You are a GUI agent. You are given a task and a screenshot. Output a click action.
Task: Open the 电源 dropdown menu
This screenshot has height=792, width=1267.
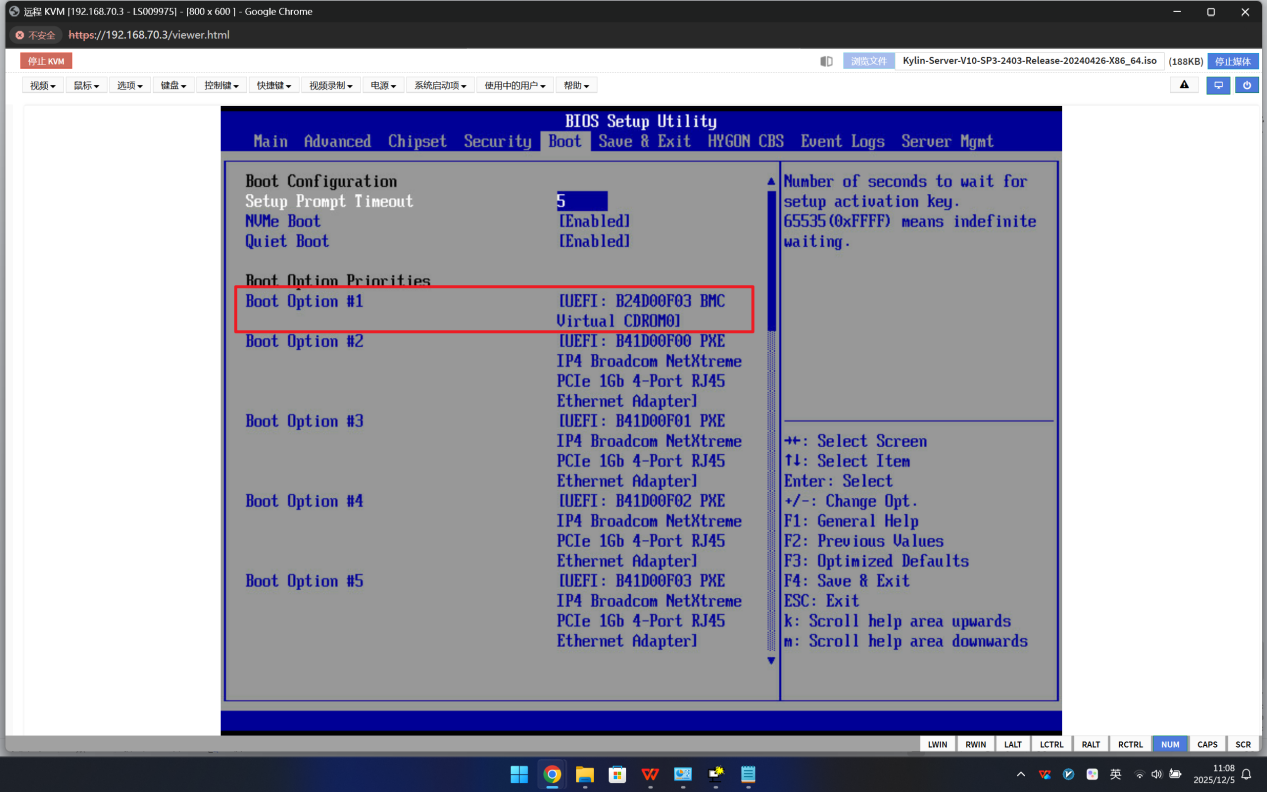[x=383, y=85]
